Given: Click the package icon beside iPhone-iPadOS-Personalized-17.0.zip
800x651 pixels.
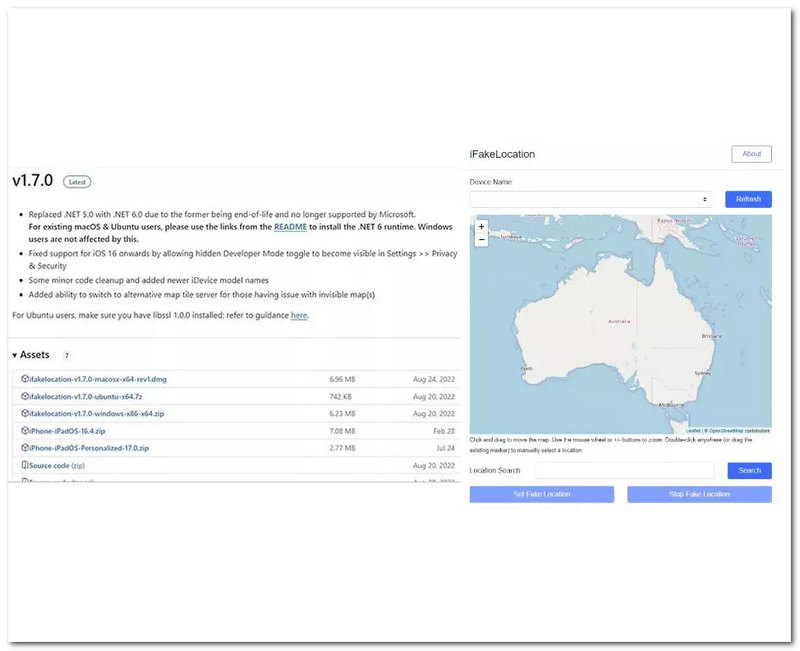Looking at the screenshot, I should [x=24, y=448].
